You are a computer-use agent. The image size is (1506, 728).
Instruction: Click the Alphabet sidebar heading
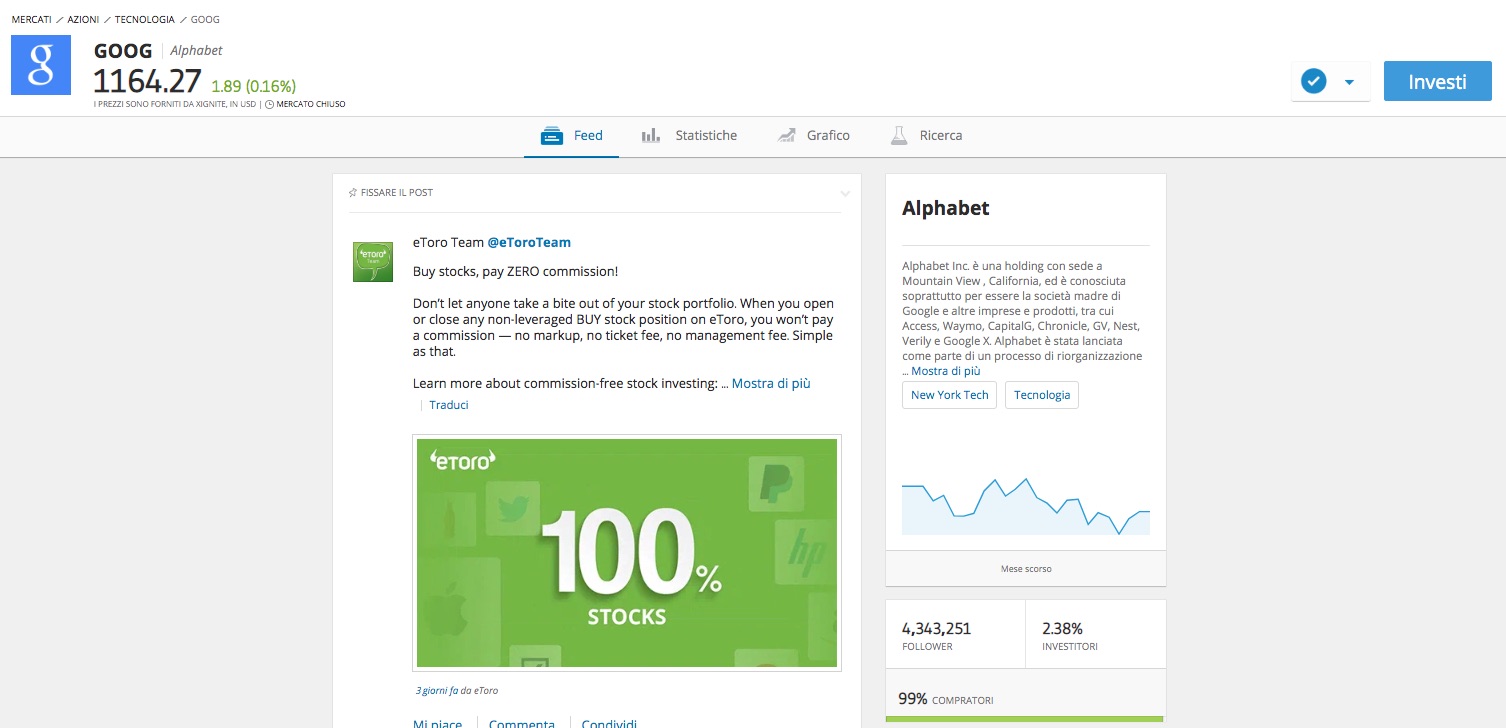pyautogui.click(x=945, y=208)
